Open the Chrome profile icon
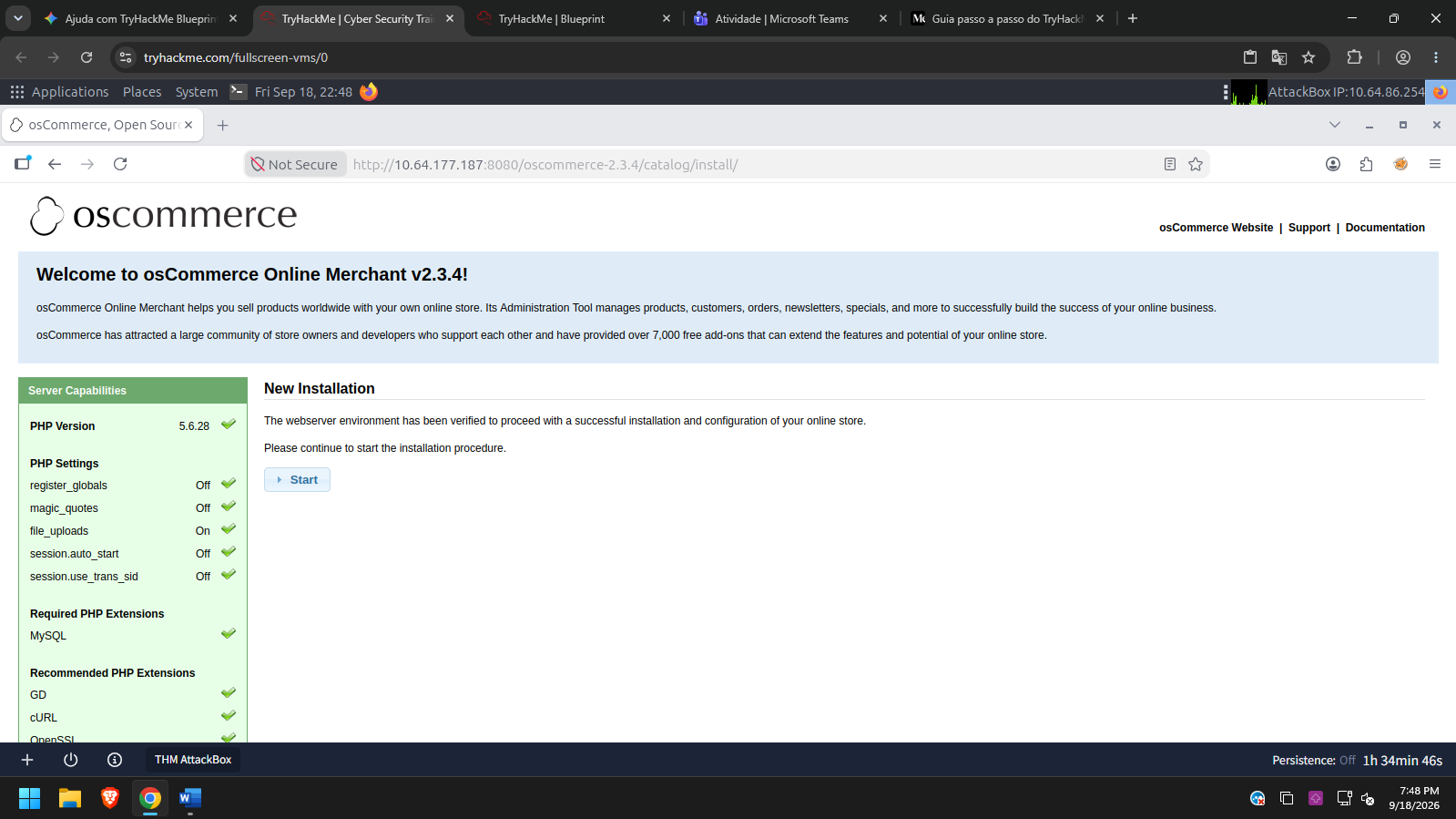This screenshot has height=819, width=1456. pos(1403,57)
